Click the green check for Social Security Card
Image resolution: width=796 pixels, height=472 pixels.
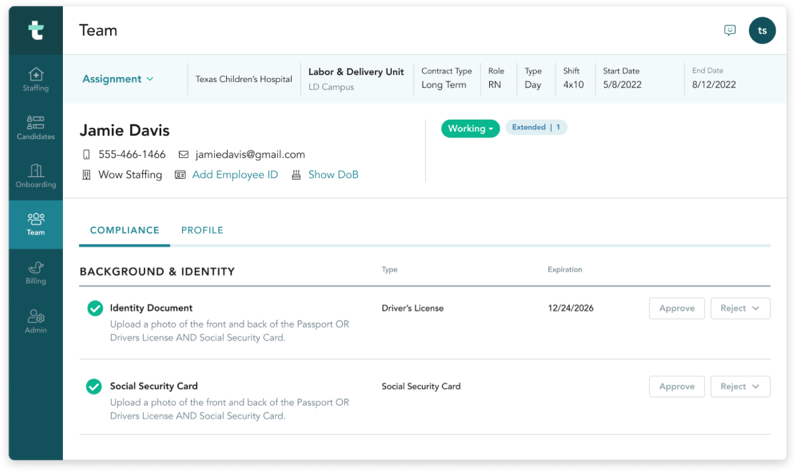click(x=93, y=386)
